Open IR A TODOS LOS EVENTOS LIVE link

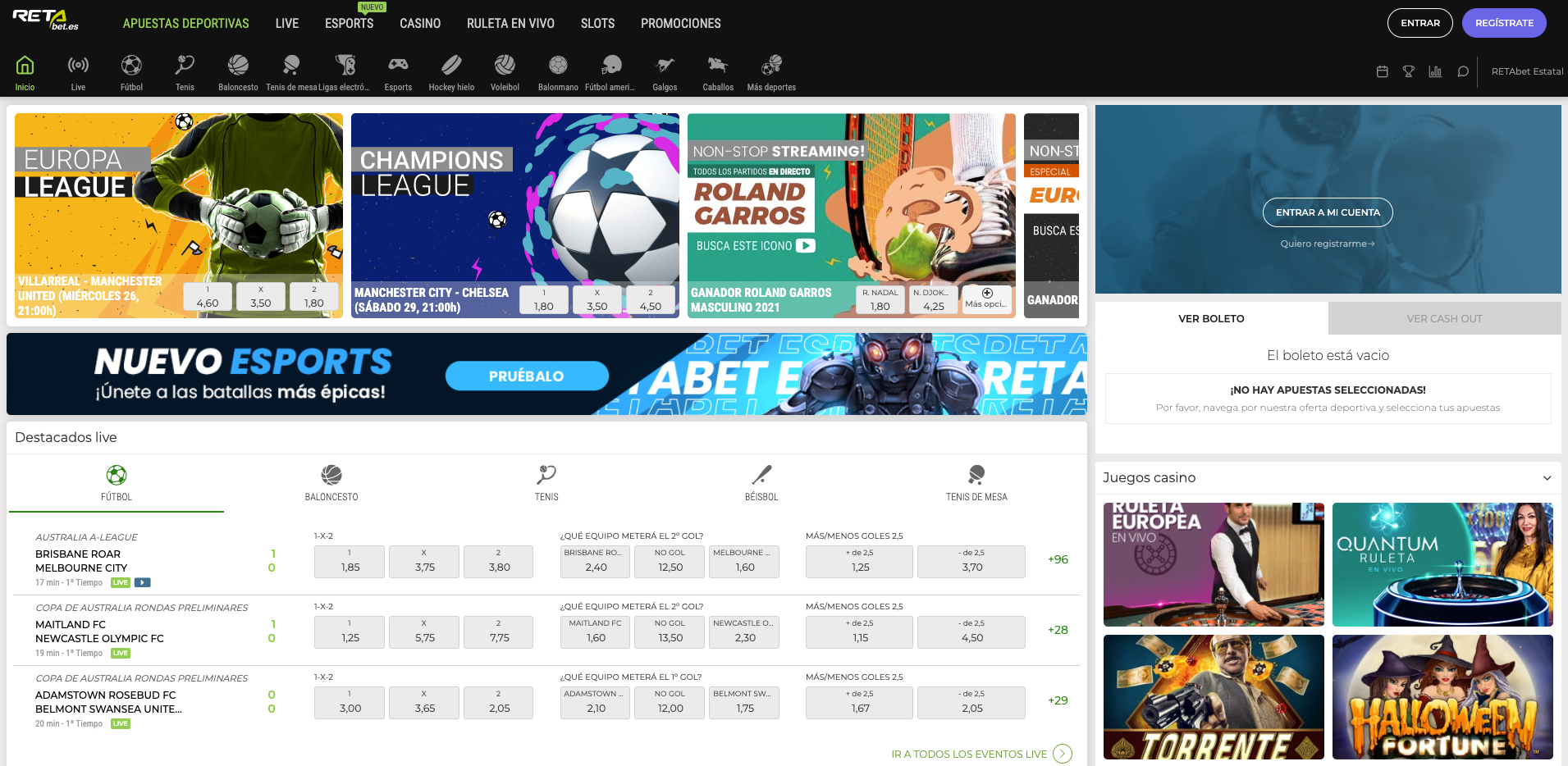pyautogui.click(x=969, y=754)
